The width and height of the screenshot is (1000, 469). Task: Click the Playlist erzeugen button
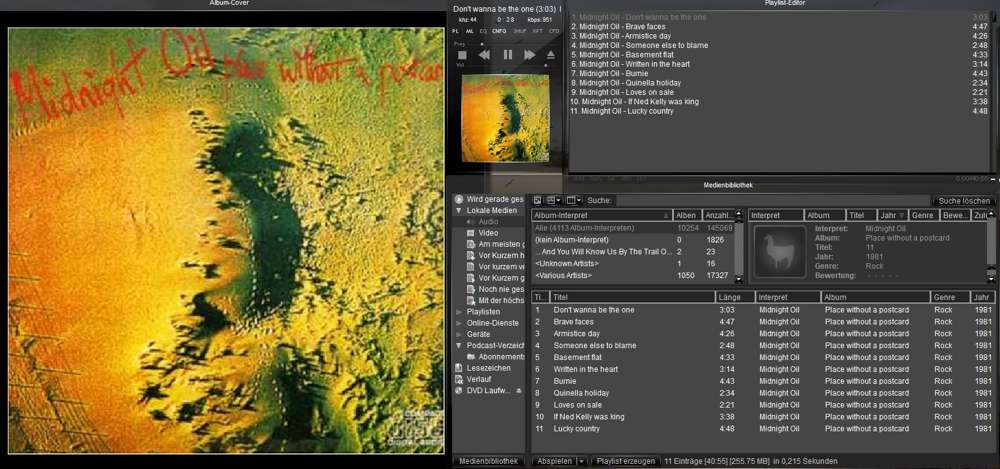[624, 461]
